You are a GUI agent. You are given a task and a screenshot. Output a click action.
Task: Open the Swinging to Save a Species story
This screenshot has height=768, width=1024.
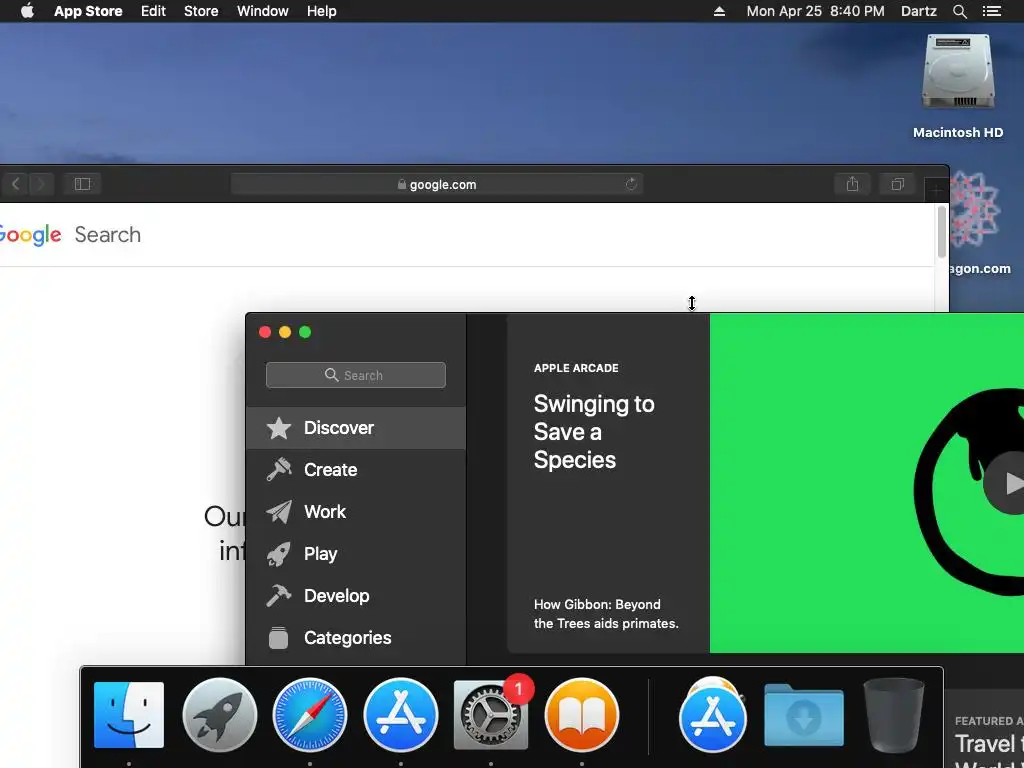(x=594, y=432)
